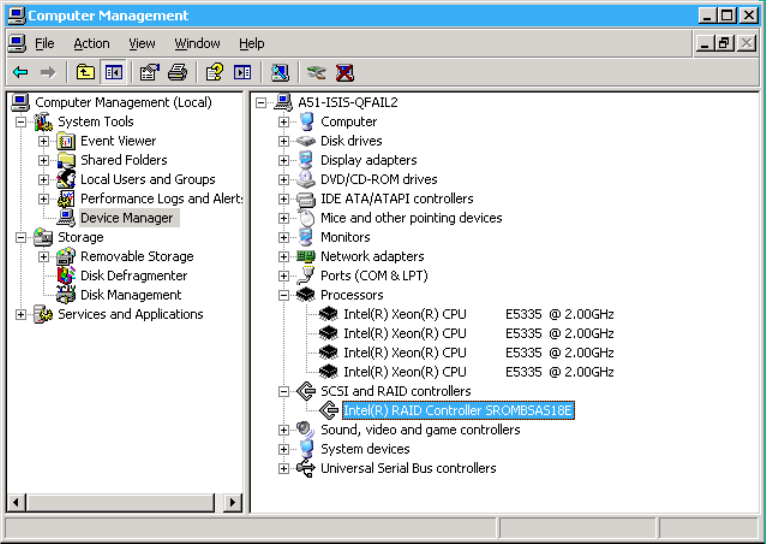
Task: Open the Help menu
Action: pos(252,44)
